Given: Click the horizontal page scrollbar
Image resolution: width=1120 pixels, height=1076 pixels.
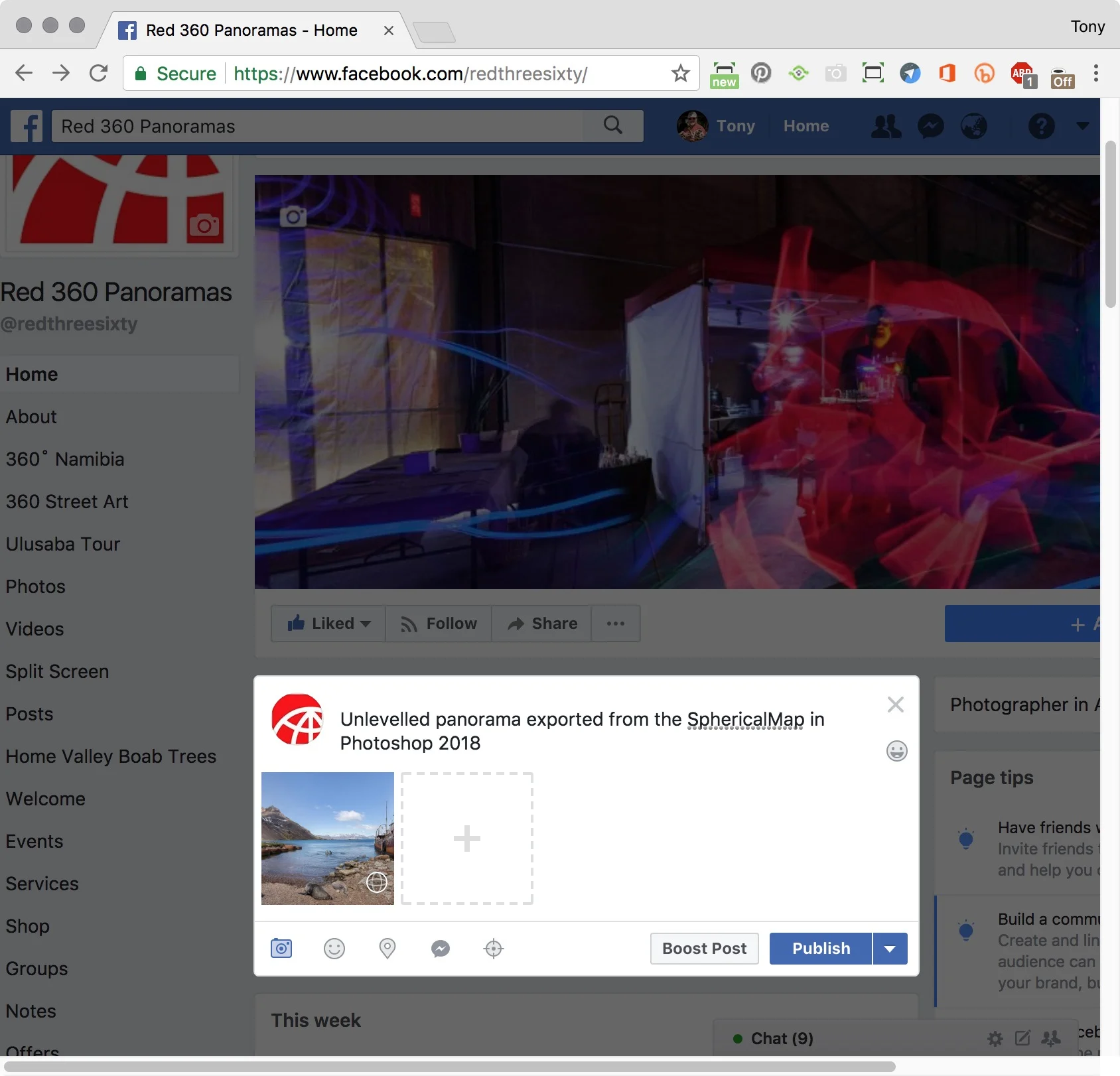Looking at the screenshot, I should click(450, 1066).
